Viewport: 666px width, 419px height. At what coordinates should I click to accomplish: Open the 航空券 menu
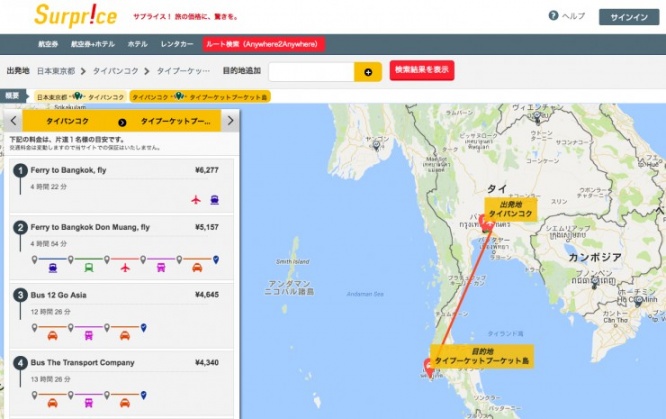[x=48, y=44]
